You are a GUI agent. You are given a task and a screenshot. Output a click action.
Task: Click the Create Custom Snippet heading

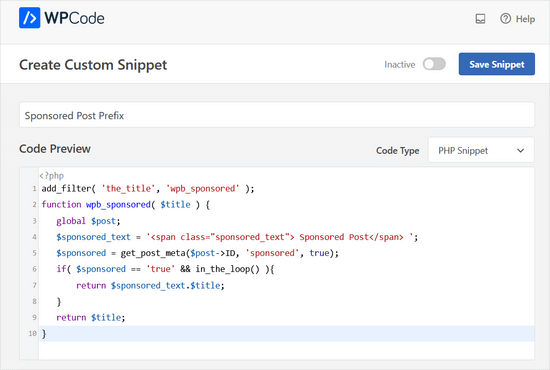tap(93, 65)
